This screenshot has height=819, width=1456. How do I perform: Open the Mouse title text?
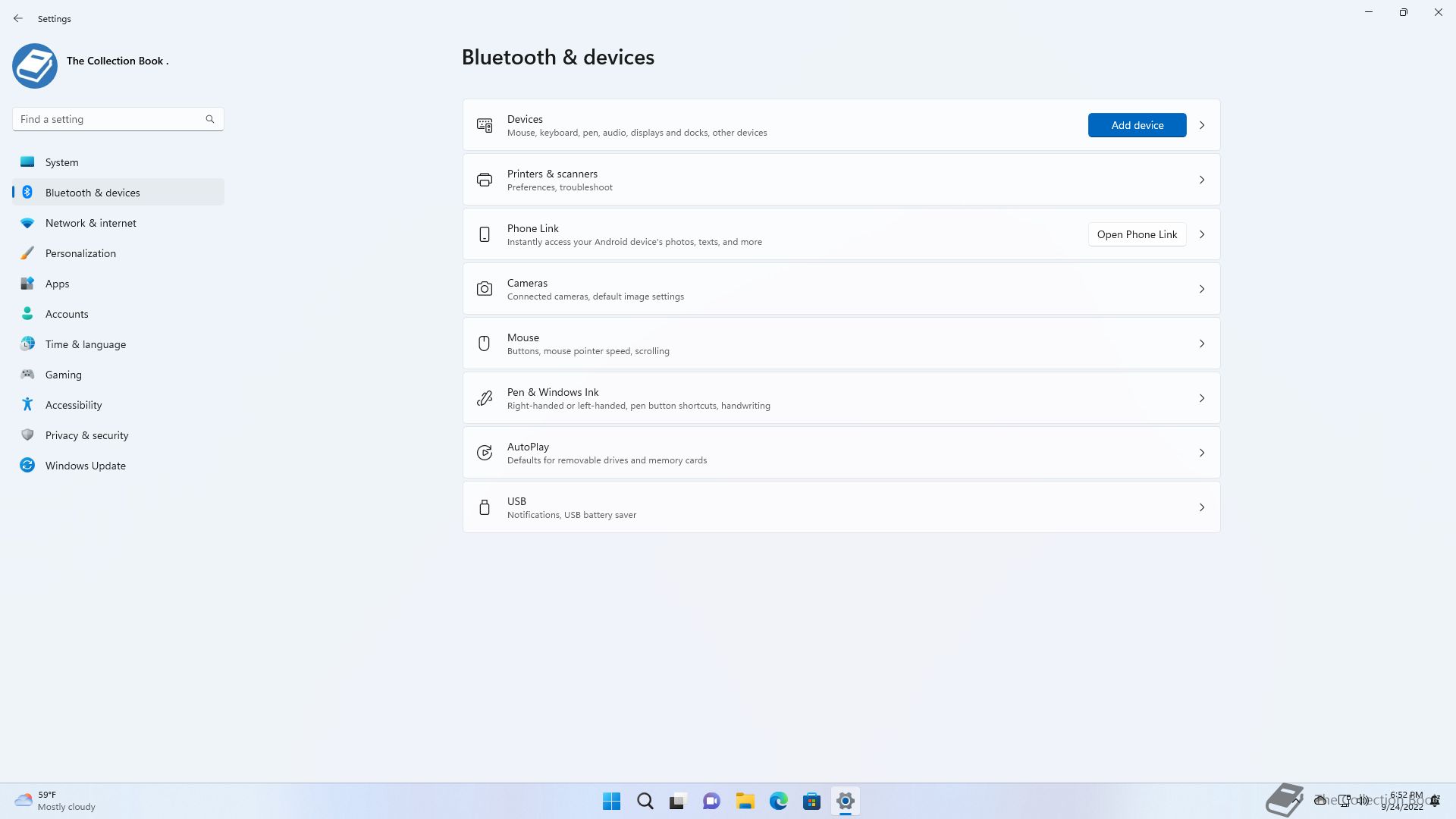523,337
